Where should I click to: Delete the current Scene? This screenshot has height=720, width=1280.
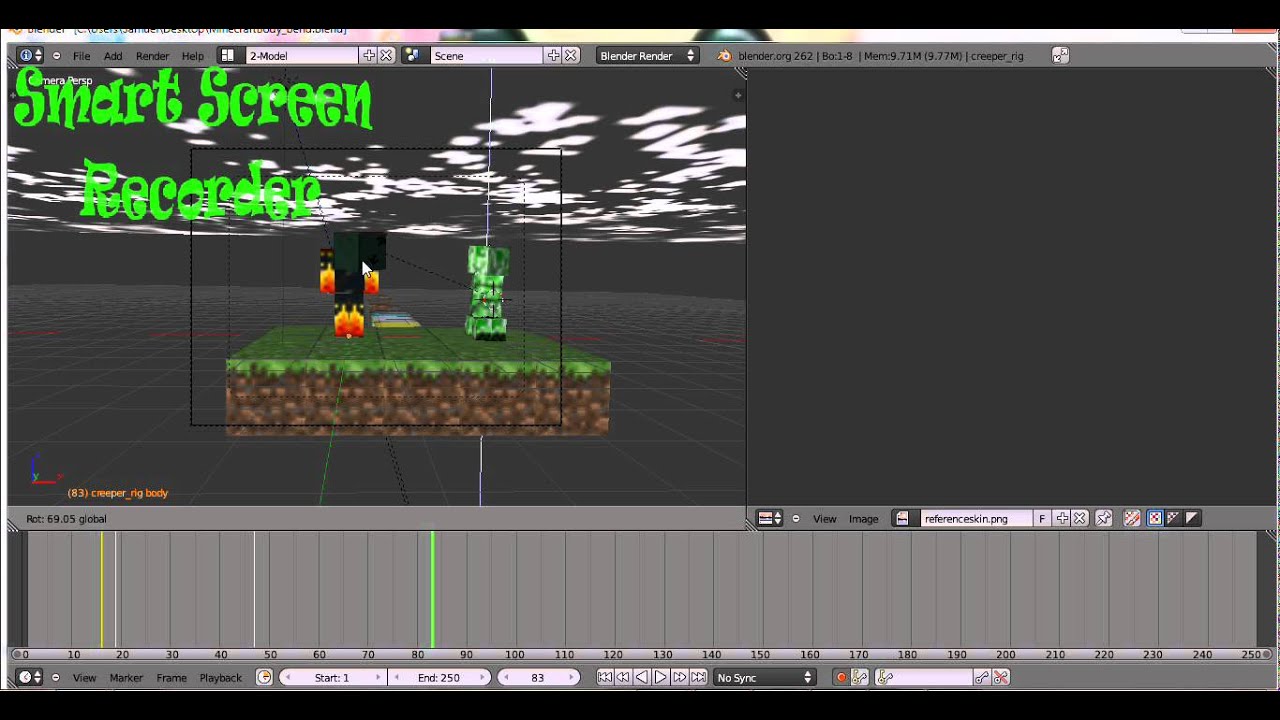click(x=570, y=56)
